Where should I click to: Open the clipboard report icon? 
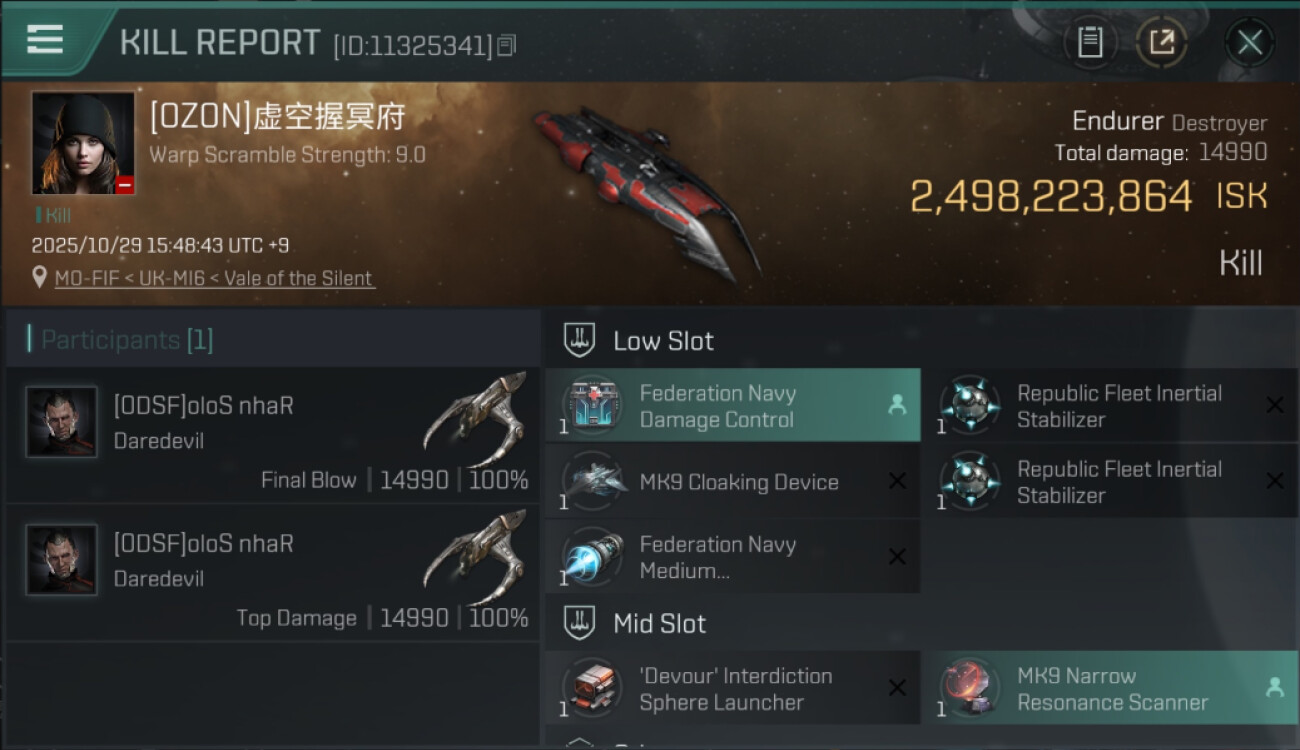click(1090, 43)
